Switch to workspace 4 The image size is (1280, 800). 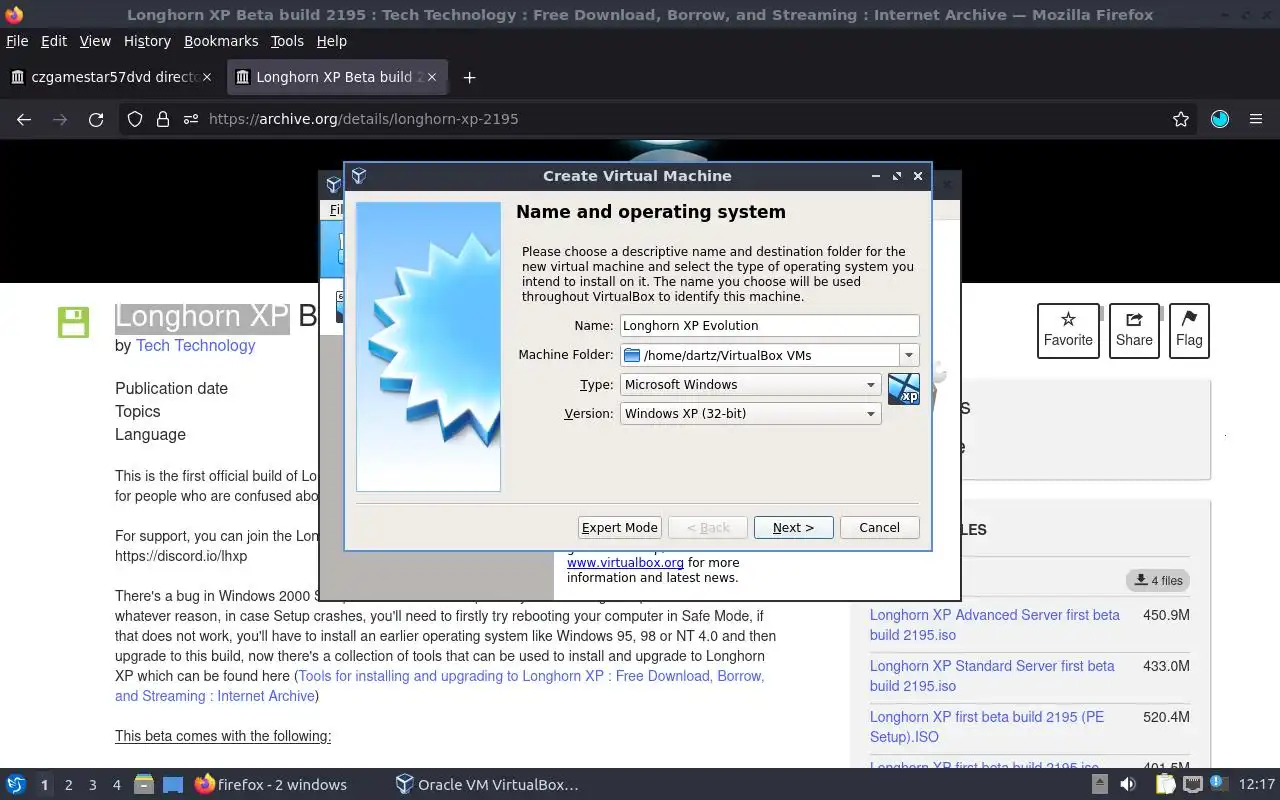click(116, 785)
